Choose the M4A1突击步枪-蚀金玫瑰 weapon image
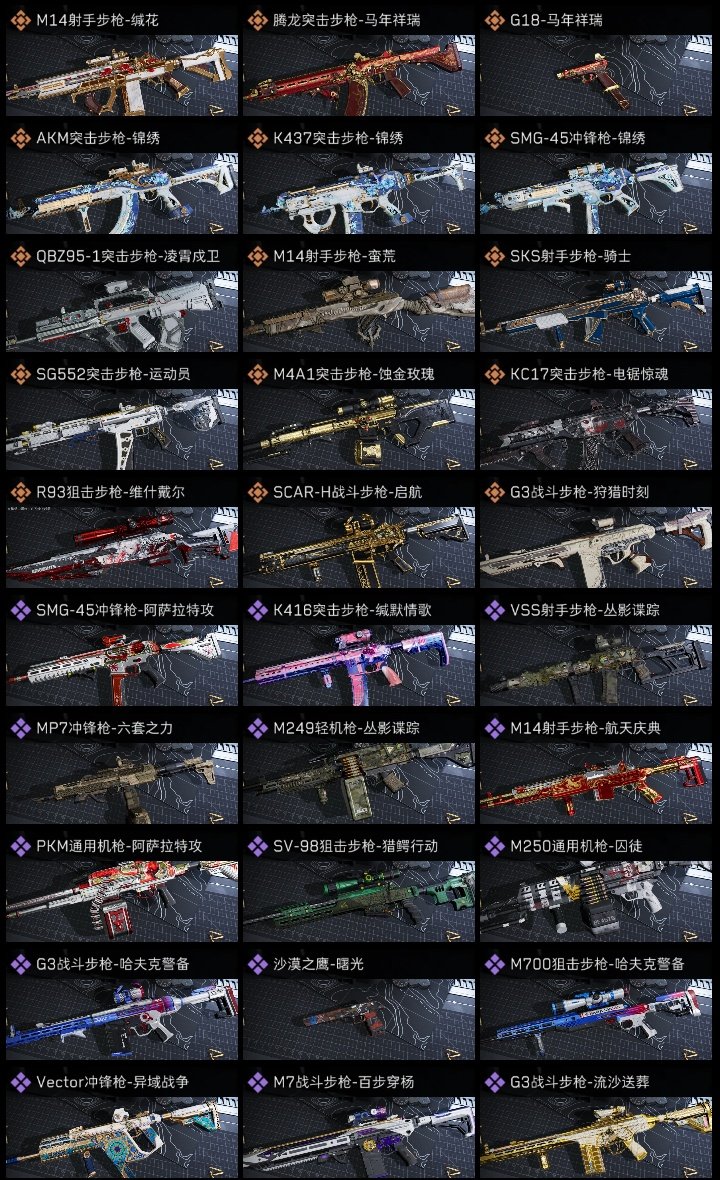 359,430
